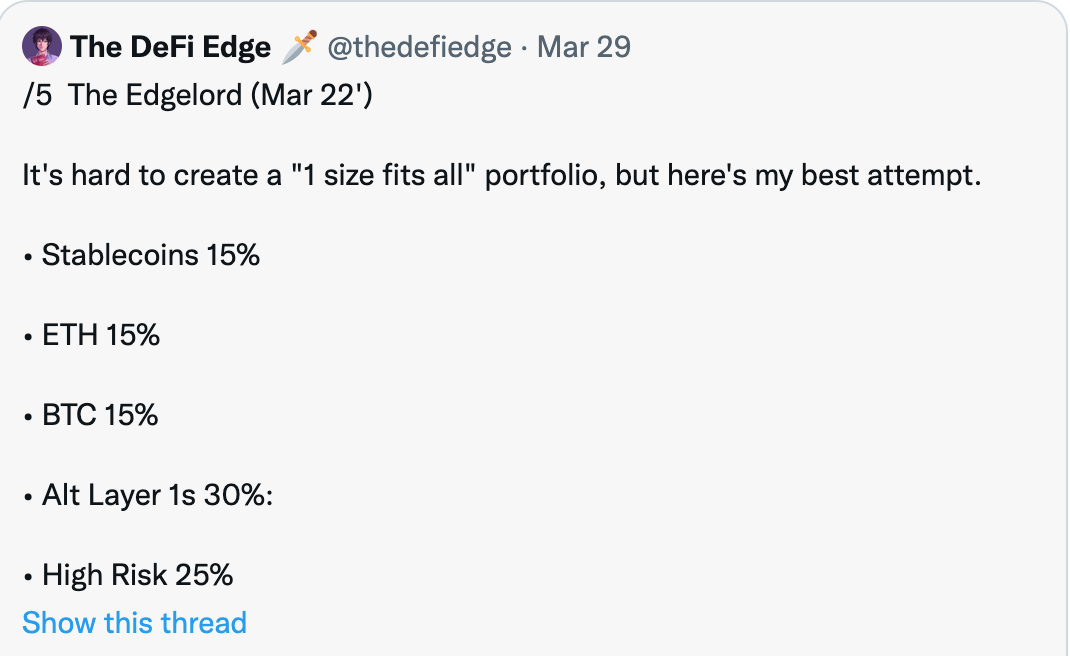Select the ETH 15% line
Screen dimensions: 1070x656
[91, 334]
